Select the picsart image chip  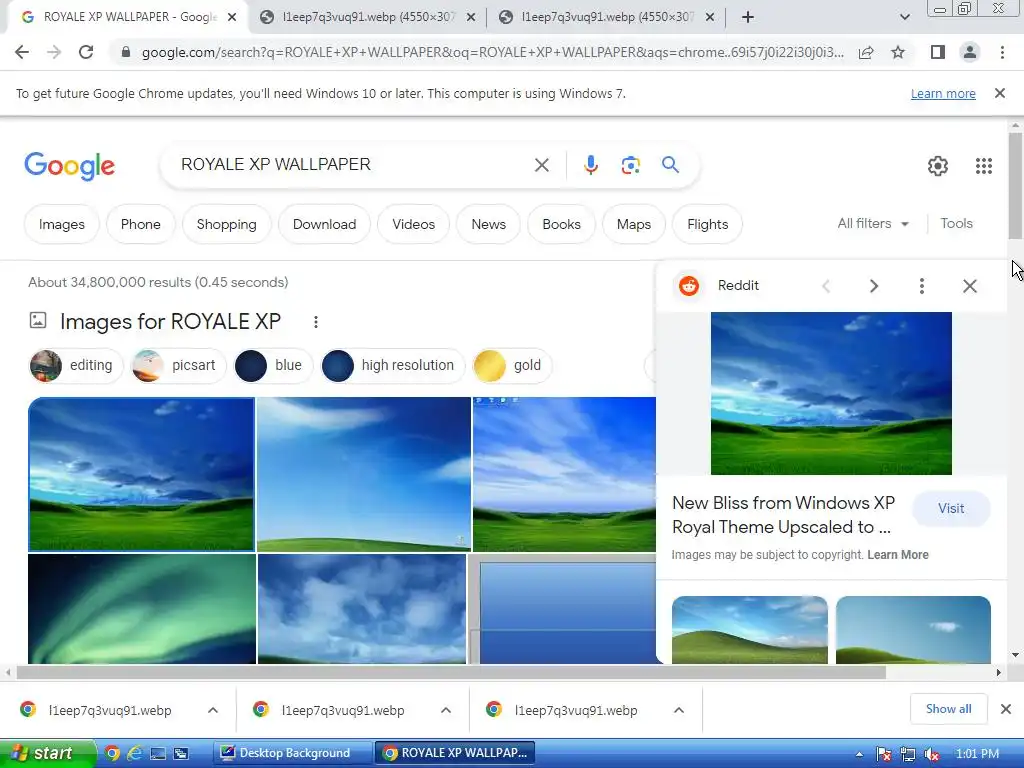[x=178, y=365]
